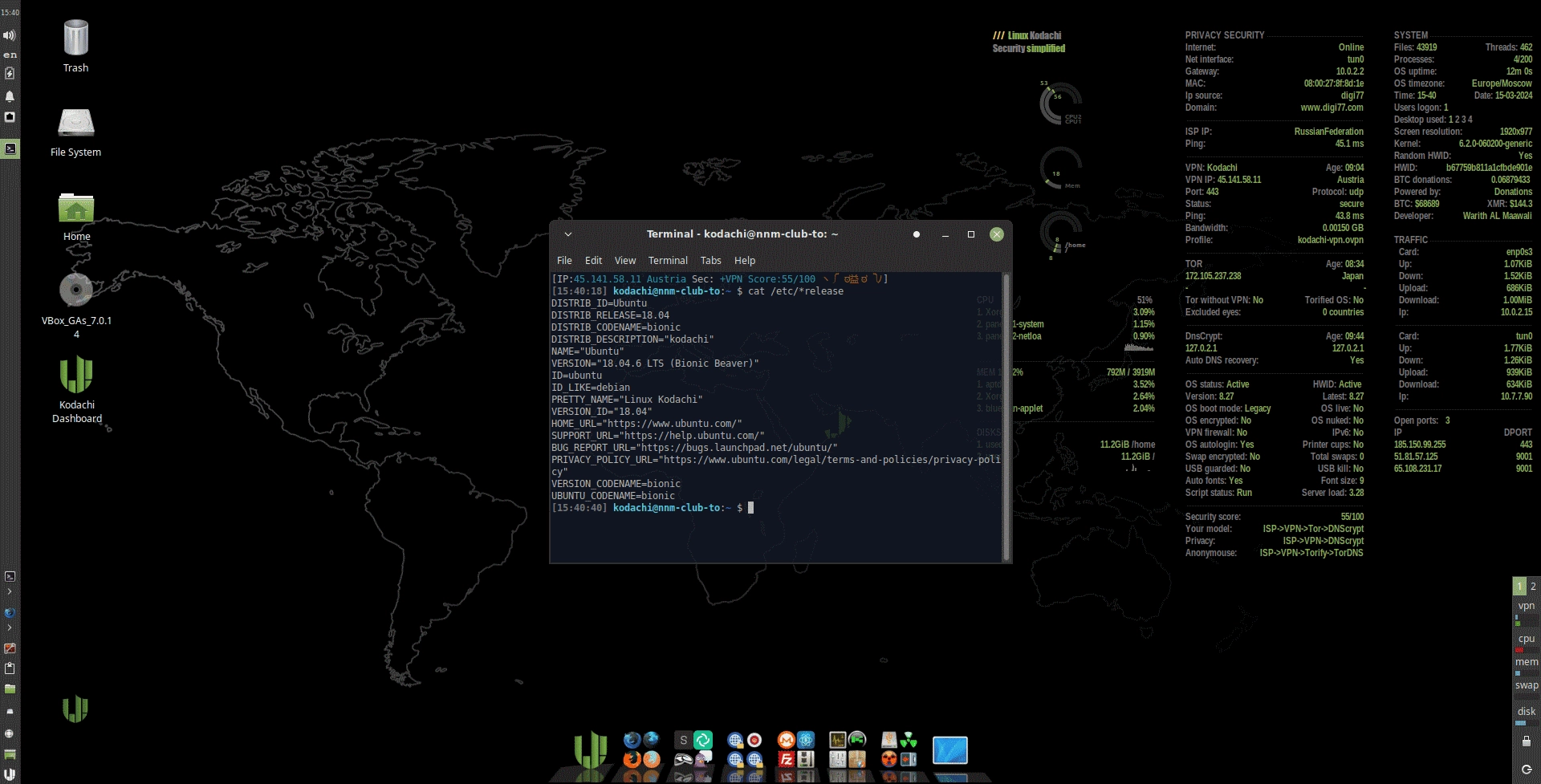Click the Kodachi menu logo in the panel's bottom corner
Screen dimensions: 1541x784
pyautogui.click(x=10, y=774)
